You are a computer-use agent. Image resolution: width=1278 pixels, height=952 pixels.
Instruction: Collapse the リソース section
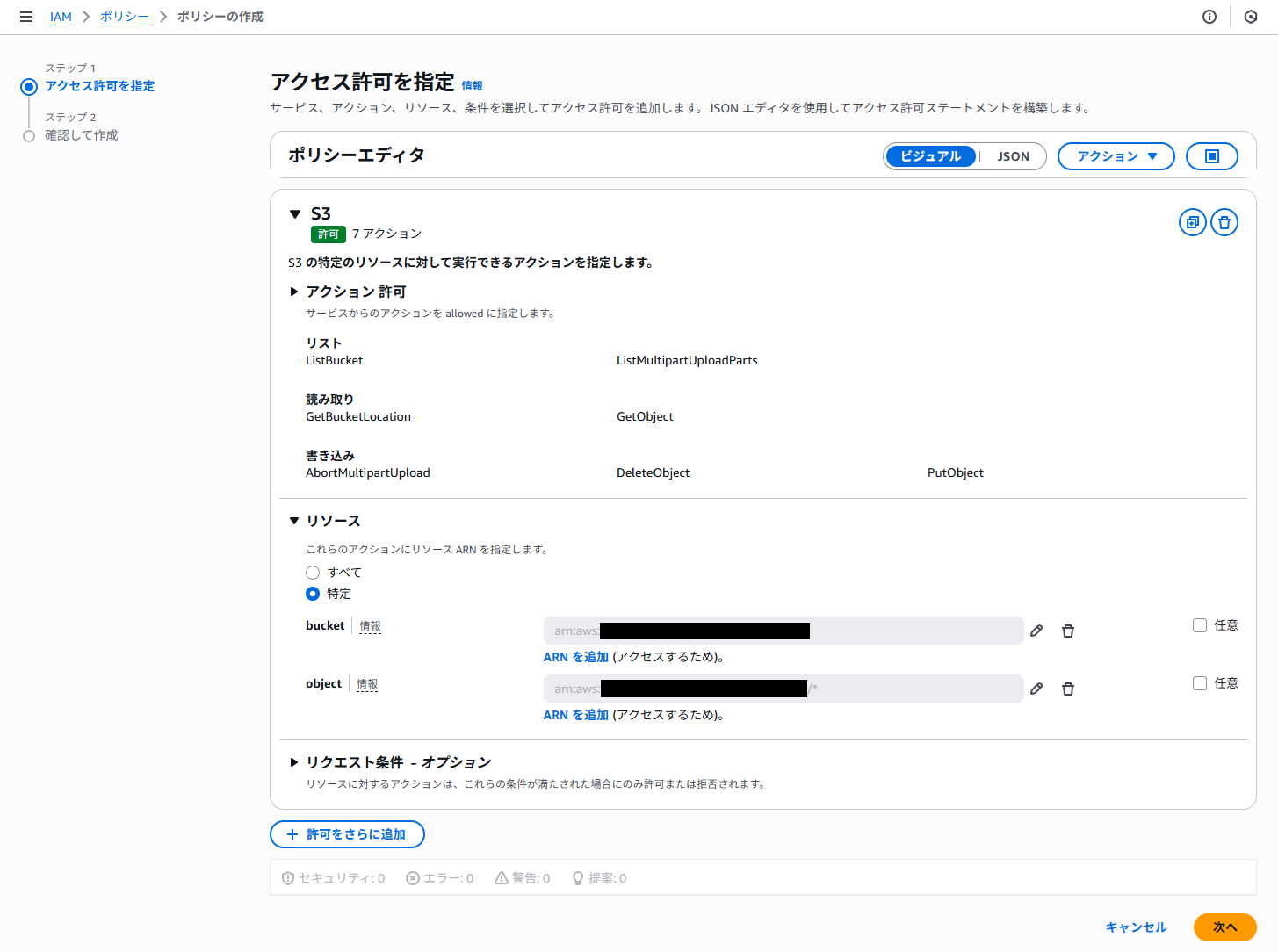coord(294,521)
